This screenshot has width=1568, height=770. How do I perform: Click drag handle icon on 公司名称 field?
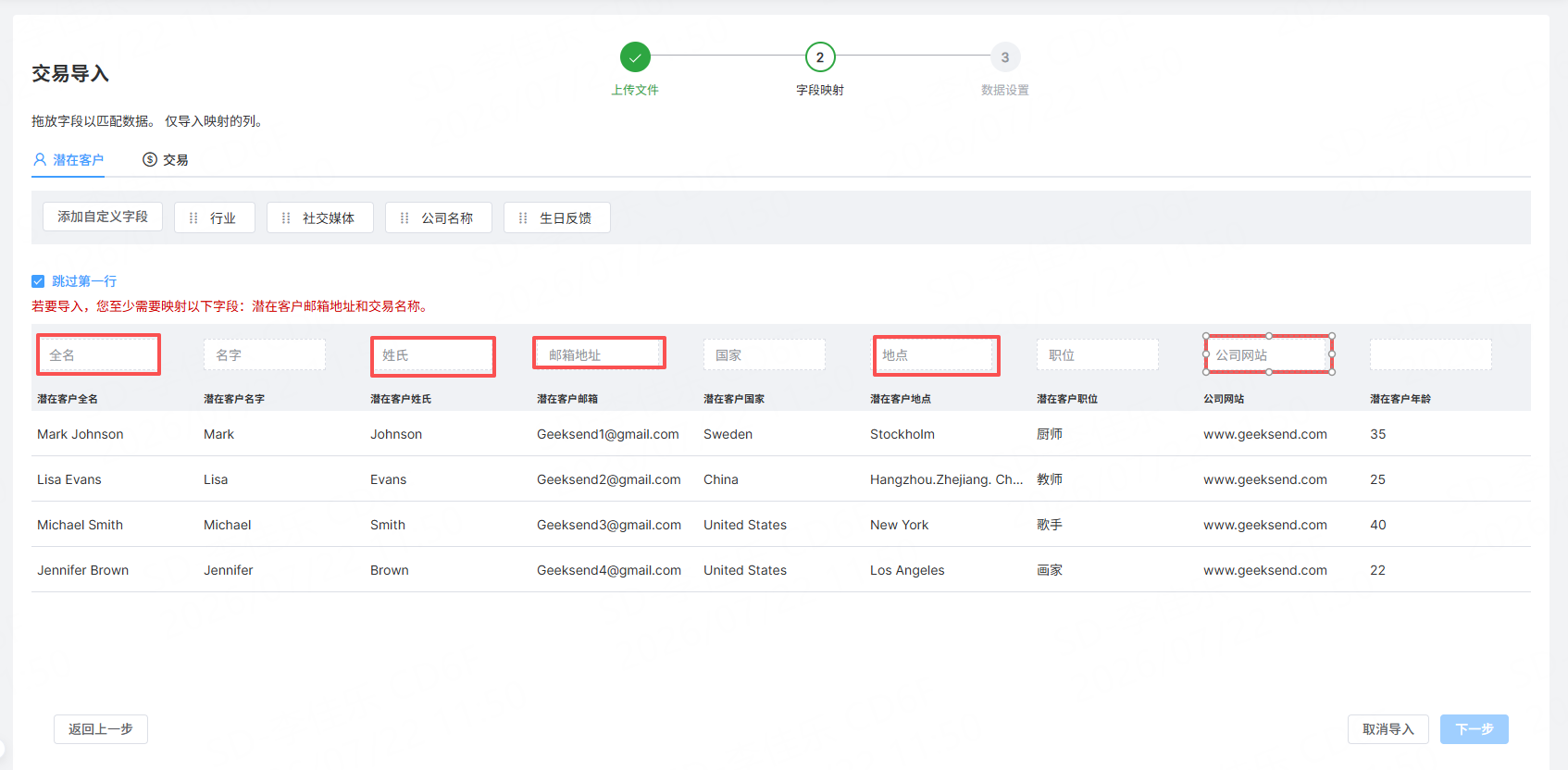click(x=404, y=218)
